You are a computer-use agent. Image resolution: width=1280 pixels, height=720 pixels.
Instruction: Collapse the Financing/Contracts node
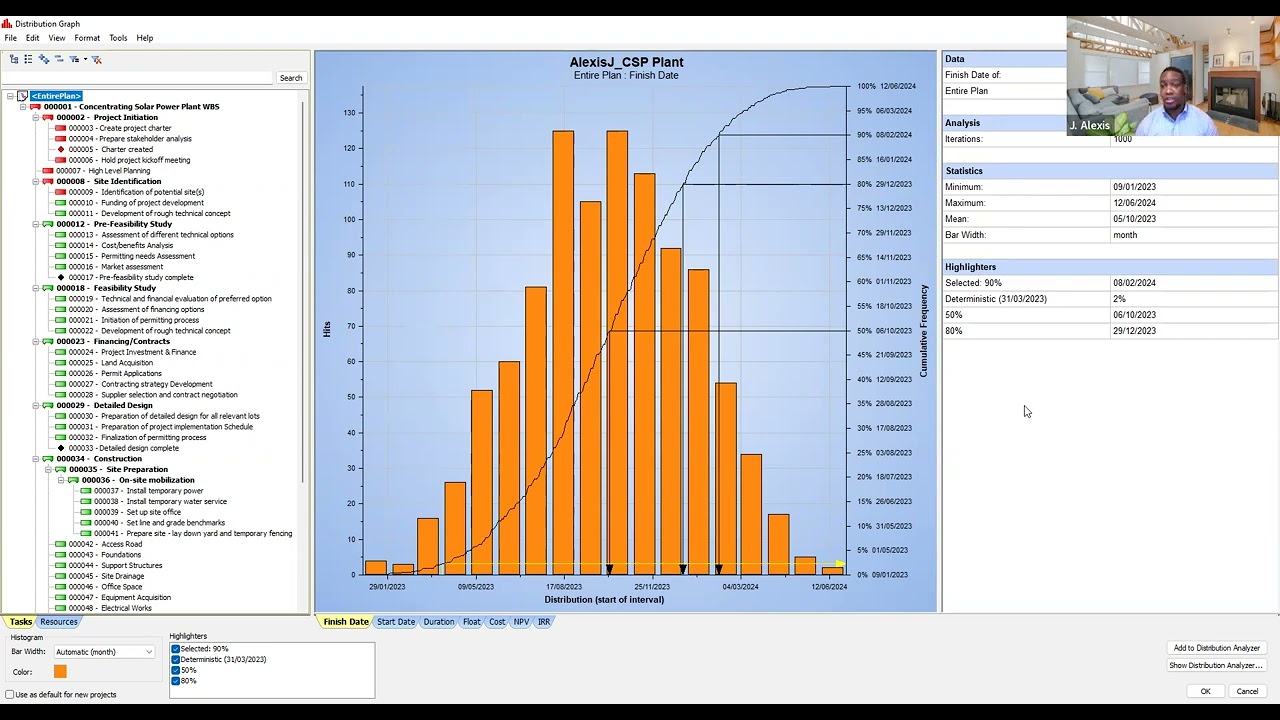pos(36,341)
